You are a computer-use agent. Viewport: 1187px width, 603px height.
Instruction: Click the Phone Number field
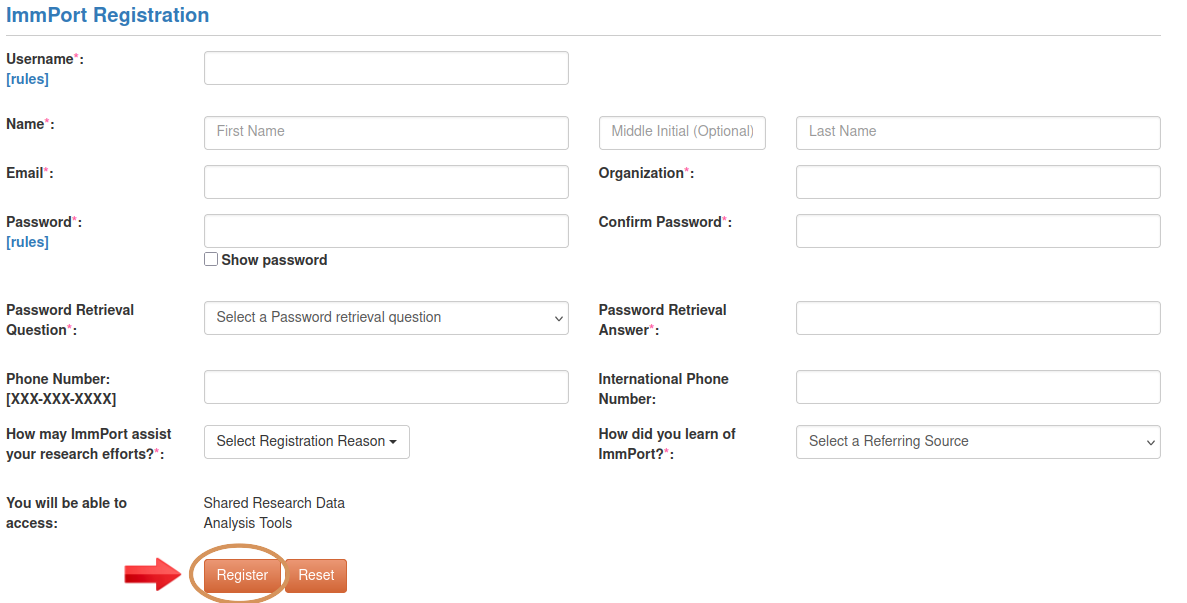coord(386,387)
